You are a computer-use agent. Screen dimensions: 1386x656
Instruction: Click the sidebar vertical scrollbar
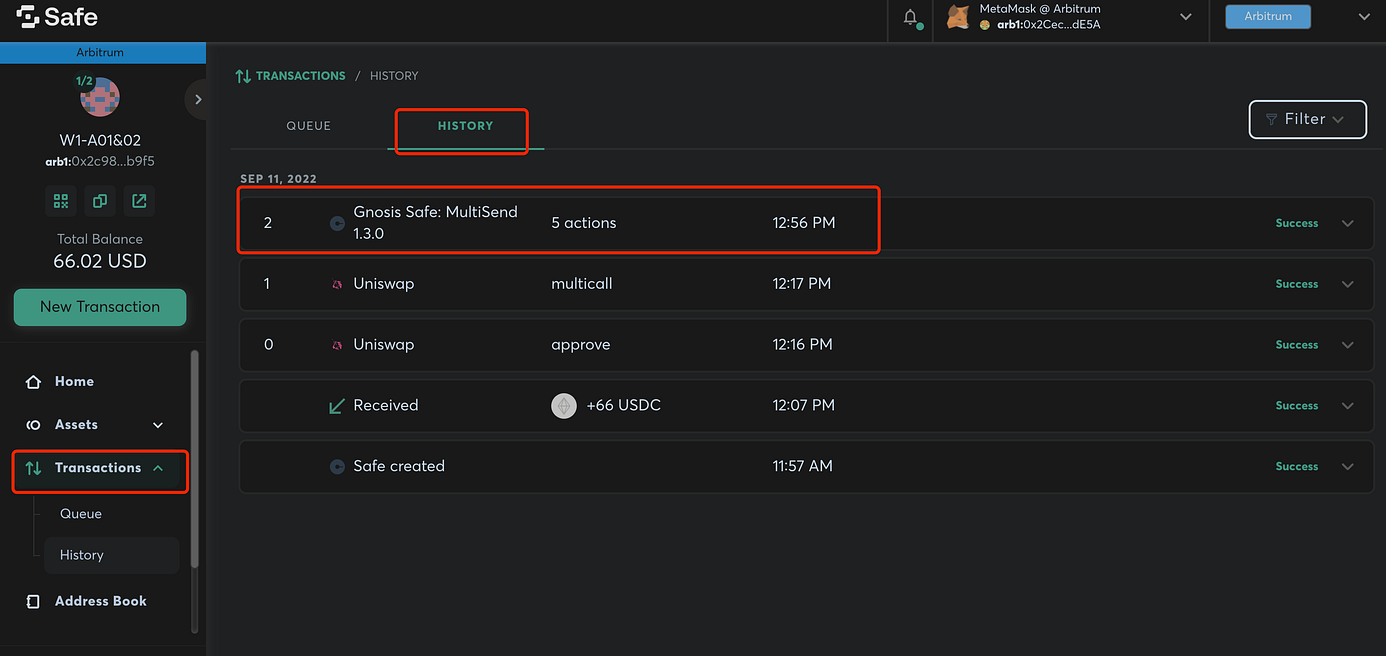click(x=194, y=460)
